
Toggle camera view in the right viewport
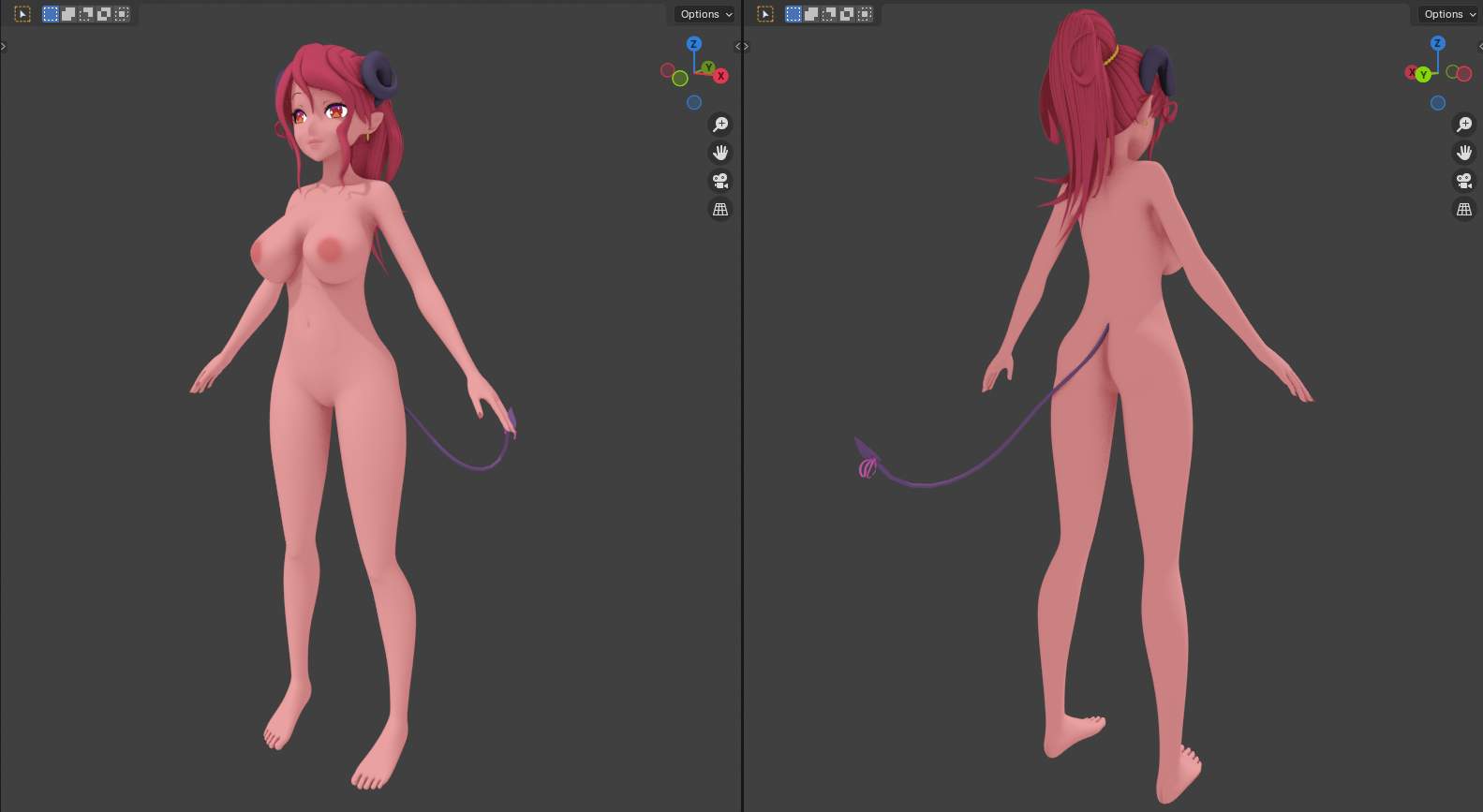point(1464,181)
